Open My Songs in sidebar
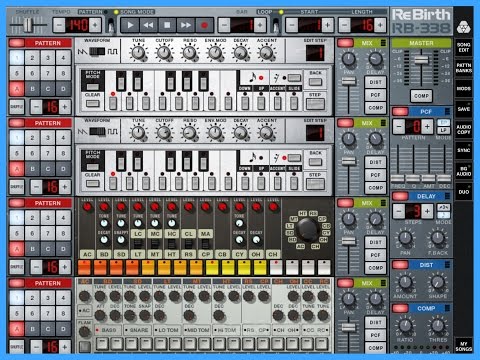 pos(464,346)
